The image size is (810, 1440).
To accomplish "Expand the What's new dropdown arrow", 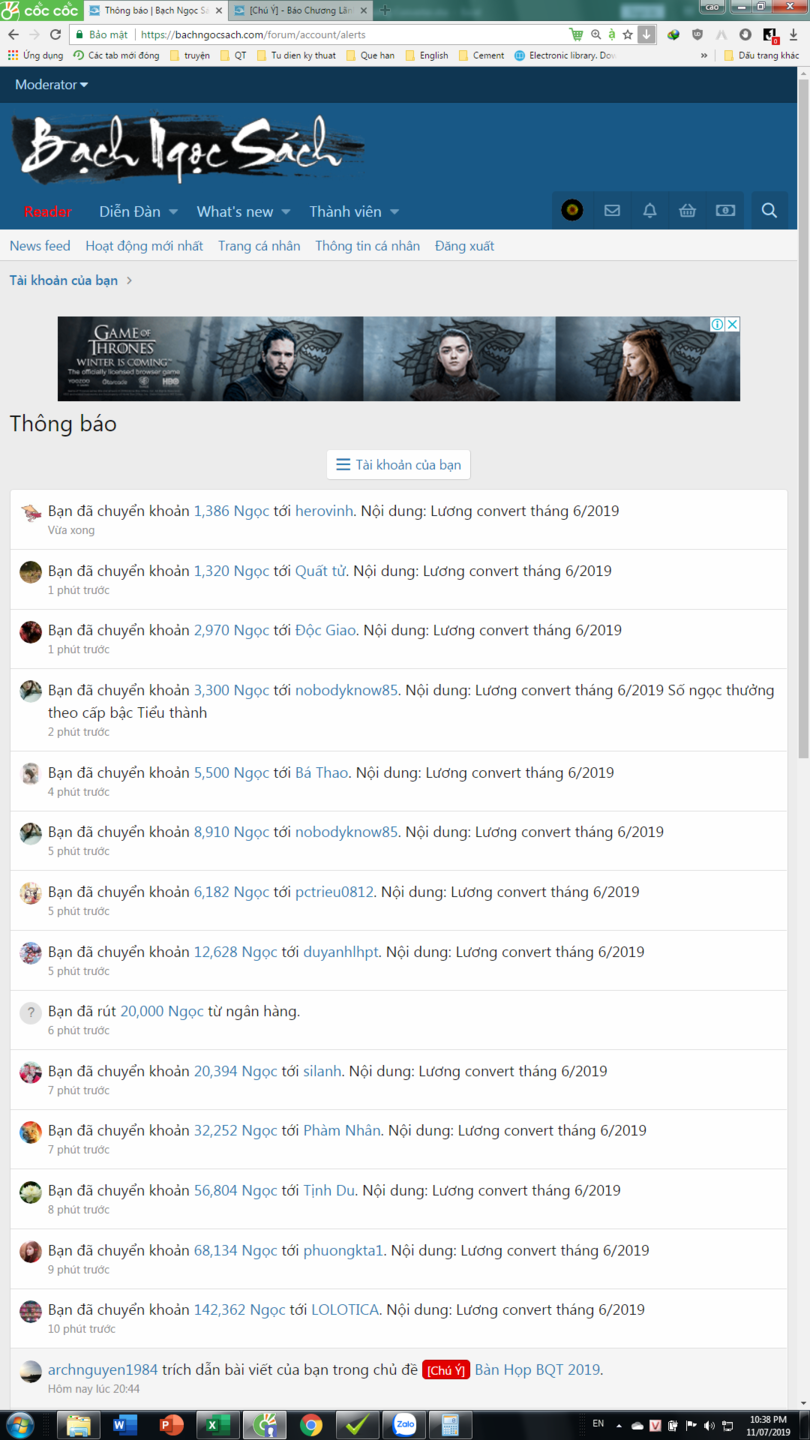I will click(286, 212).
